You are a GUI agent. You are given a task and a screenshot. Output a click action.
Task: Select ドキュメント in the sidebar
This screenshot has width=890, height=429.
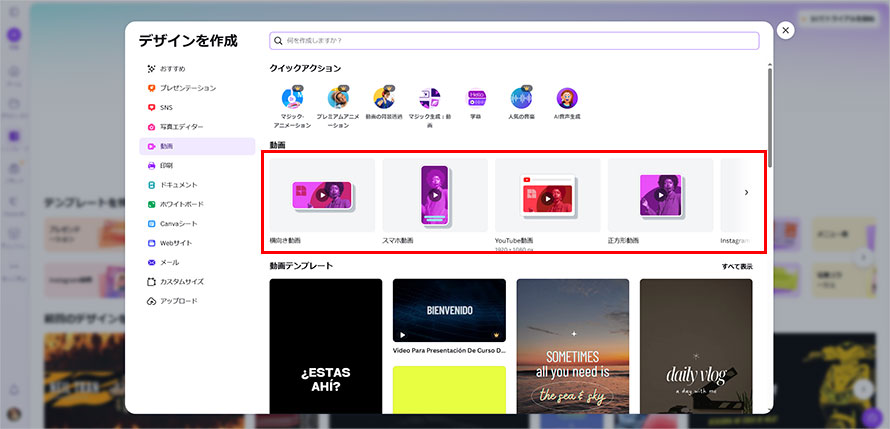[197, 185]
